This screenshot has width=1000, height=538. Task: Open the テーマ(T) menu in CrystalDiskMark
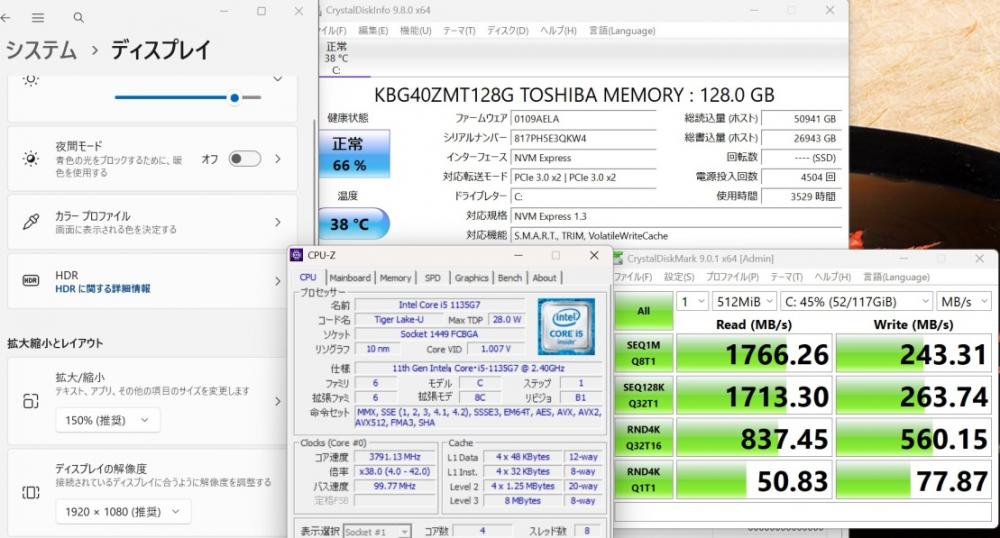pos(786,277)
